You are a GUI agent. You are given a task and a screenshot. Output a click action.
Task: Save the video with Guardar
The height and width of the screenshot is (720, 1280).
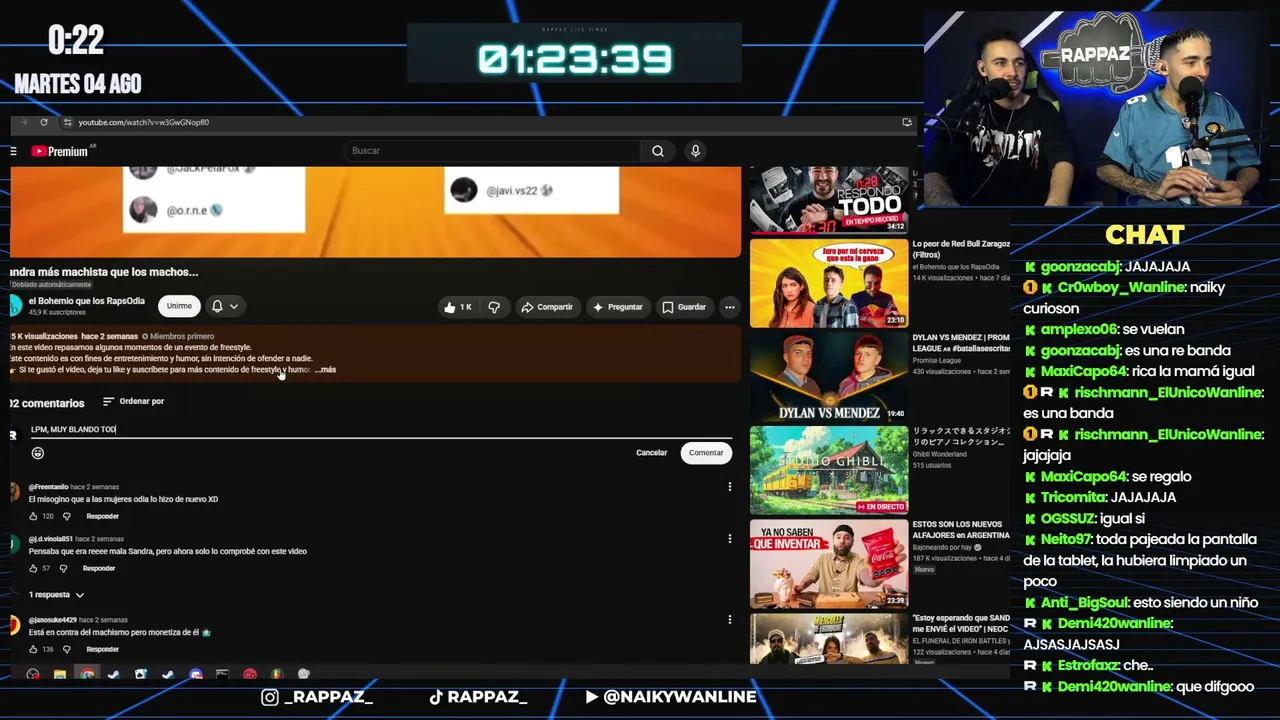[684, 307]
